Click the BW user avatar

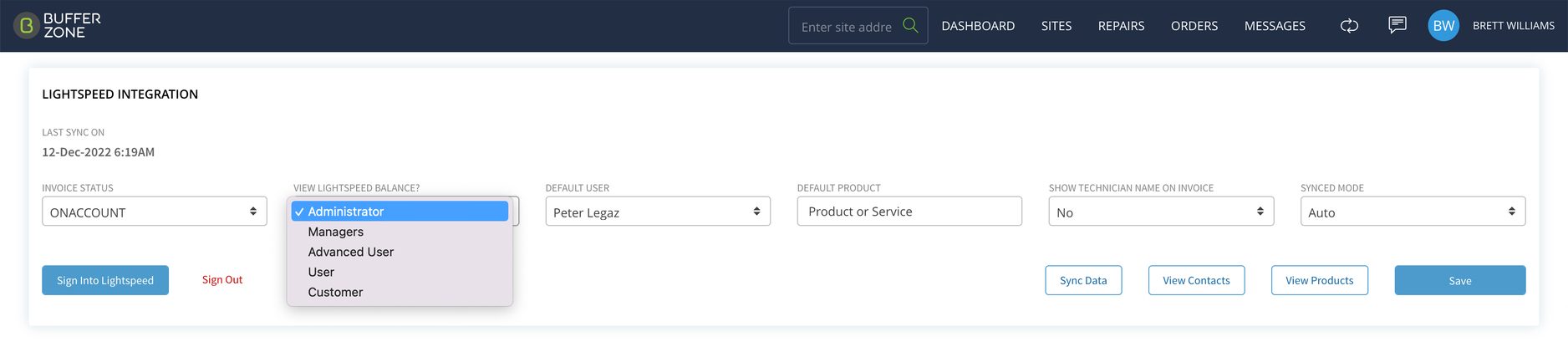(1443, 26)
